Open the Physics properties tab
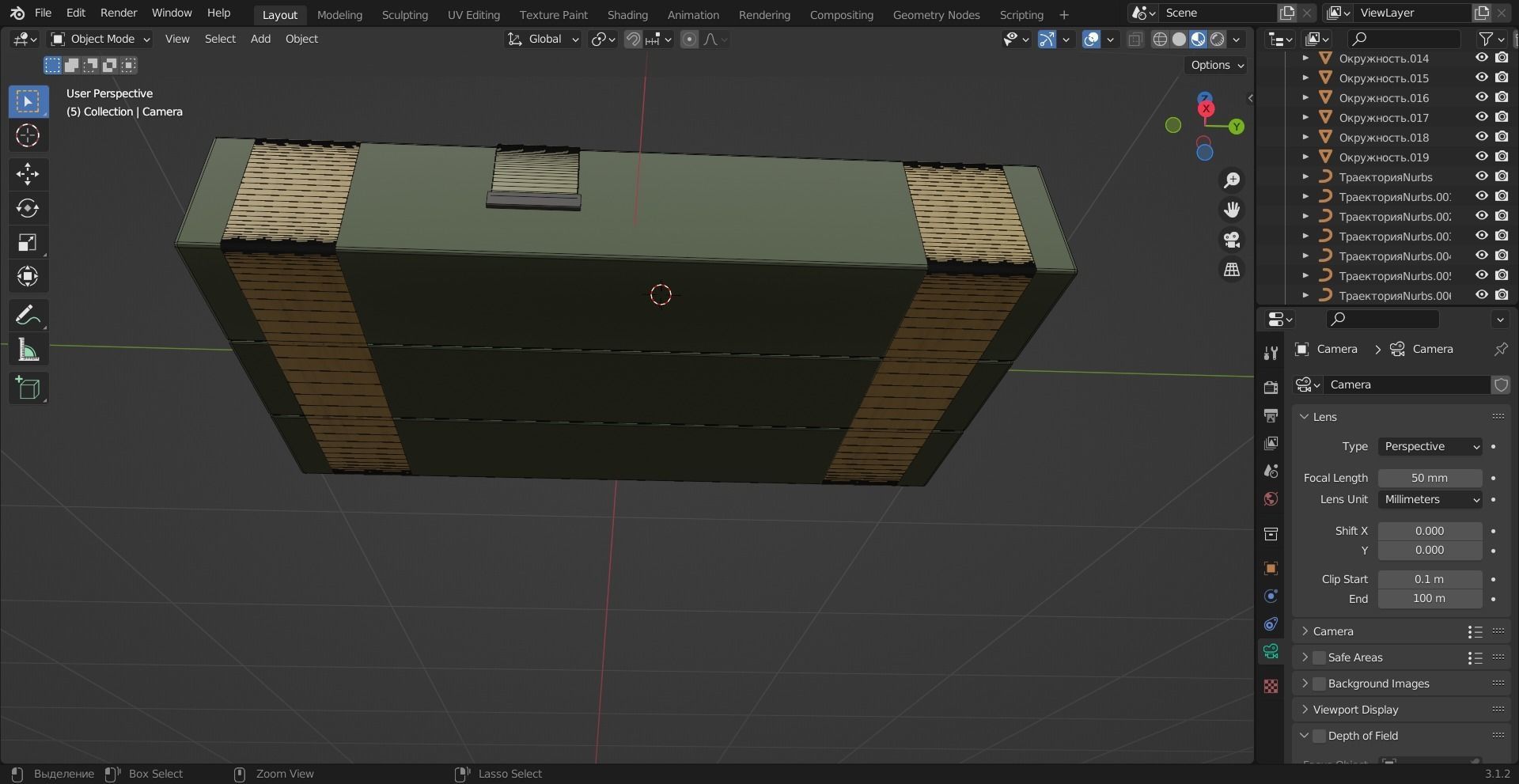This screenshot has width=1519, height=784. [1271, 596]
